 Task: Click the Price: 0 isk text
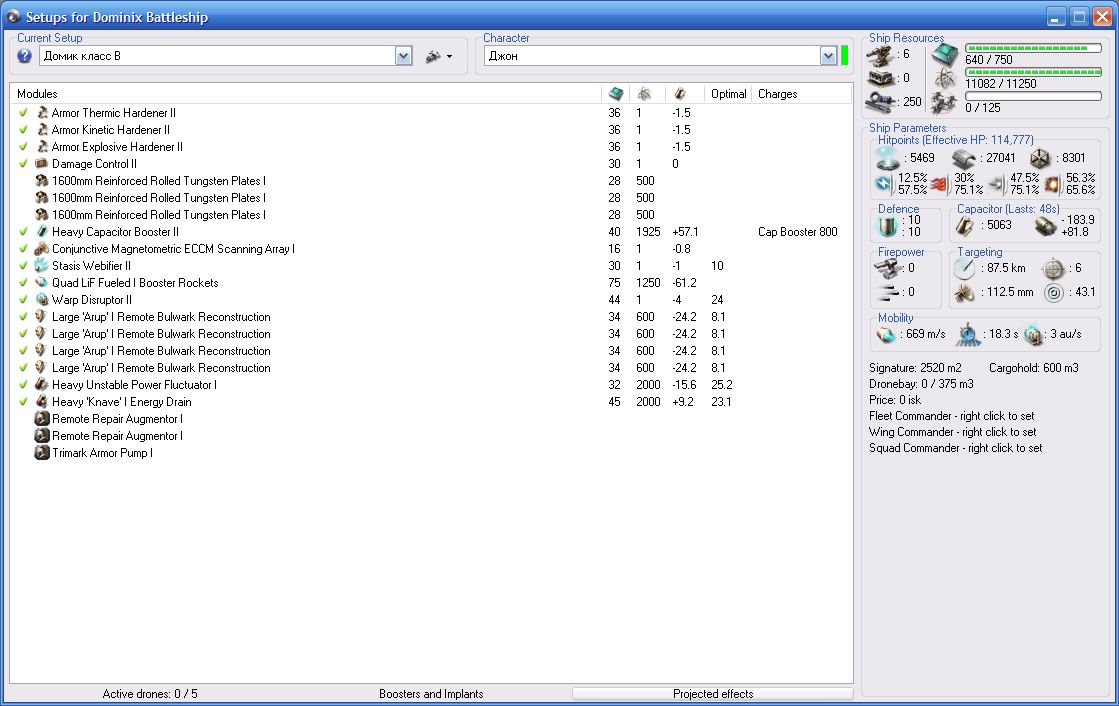pos(894,400)
